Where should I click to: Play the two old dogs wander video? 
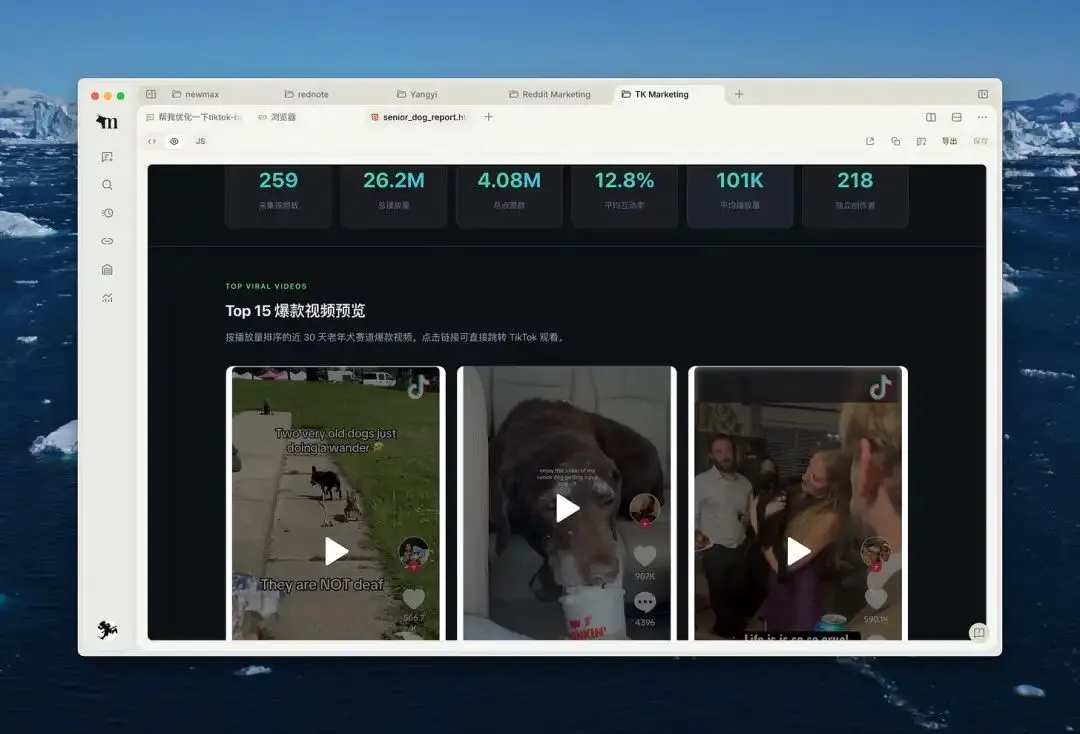click(336, 551)
